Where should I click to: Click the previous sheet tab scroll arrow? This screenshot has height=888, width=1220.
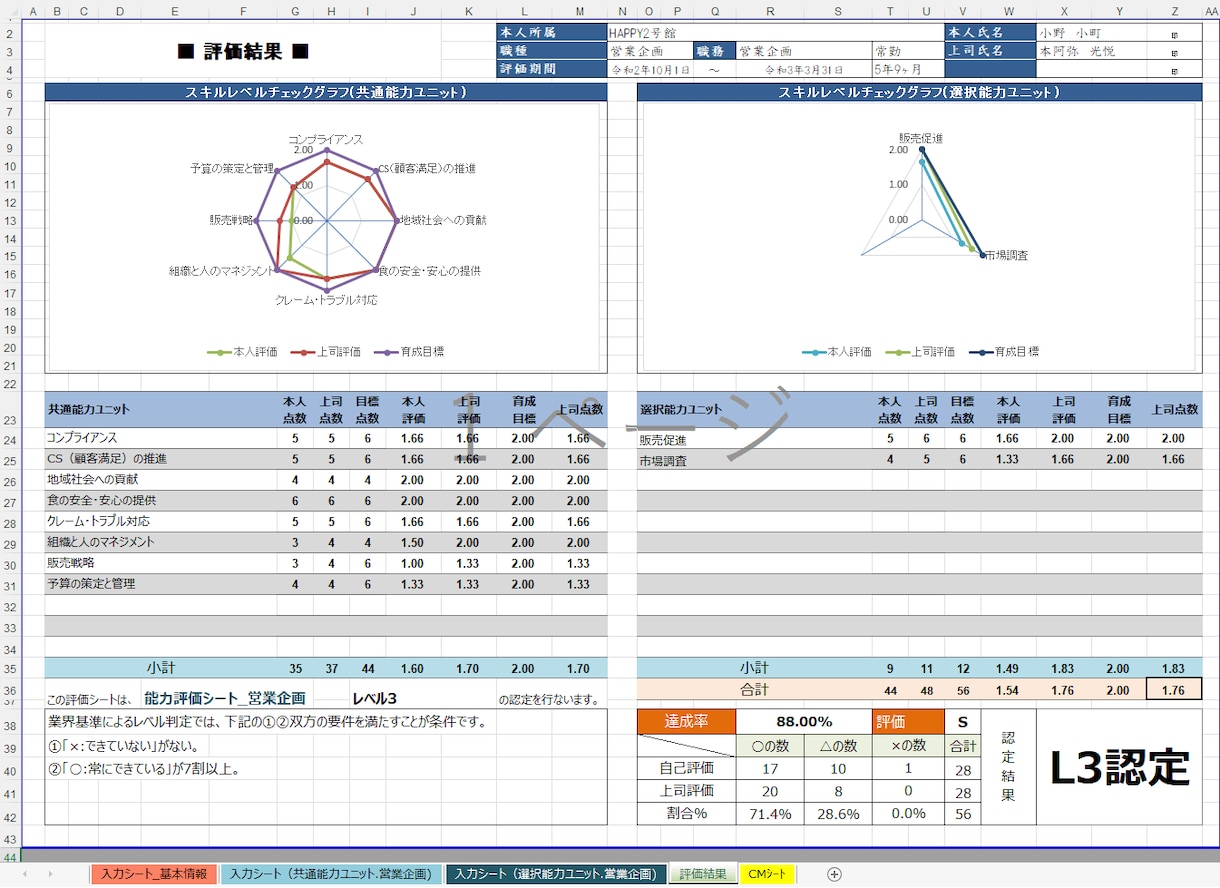click(x=24, y=874)
